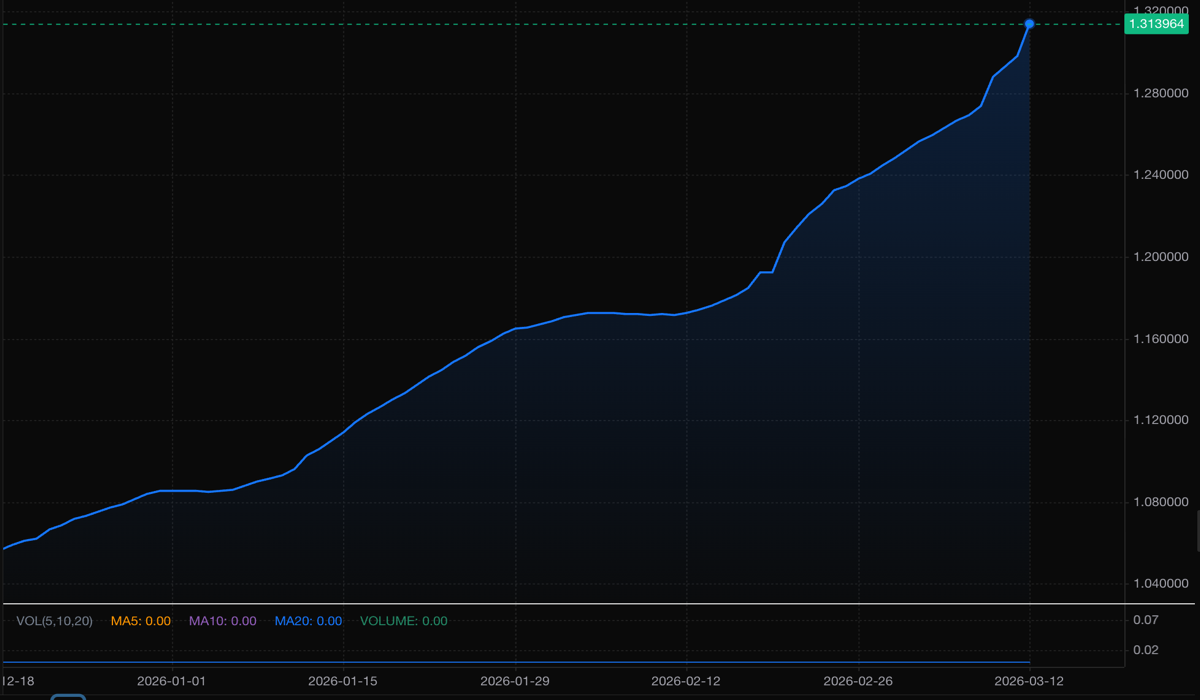Screen dimensions: 1200x700
Task: Click the 2026-01-15 date axis label
Action: pos(343,681)
